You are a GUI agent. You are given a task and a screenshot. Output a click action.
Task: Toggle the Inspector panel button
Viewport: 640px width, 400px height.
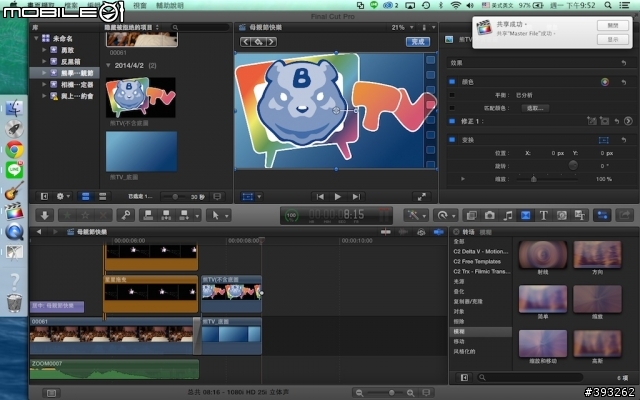[602, 215]
